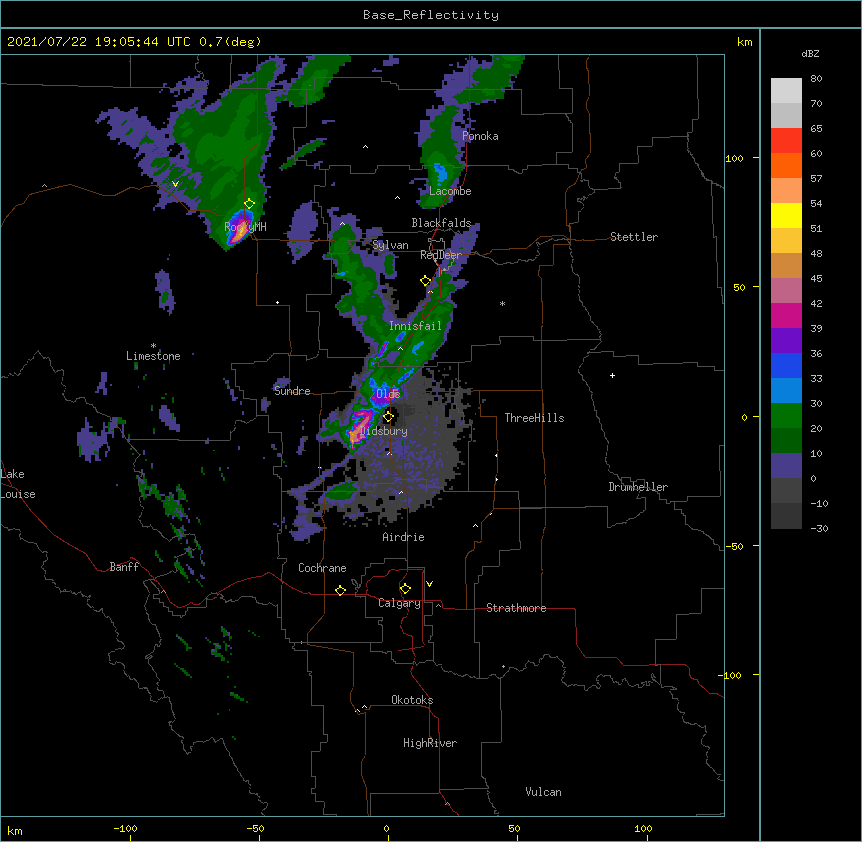The height and width of the screenshot is (842, 862).
Task: Select the yellow diamond marker beside Olds
Action: pos(388,416)
